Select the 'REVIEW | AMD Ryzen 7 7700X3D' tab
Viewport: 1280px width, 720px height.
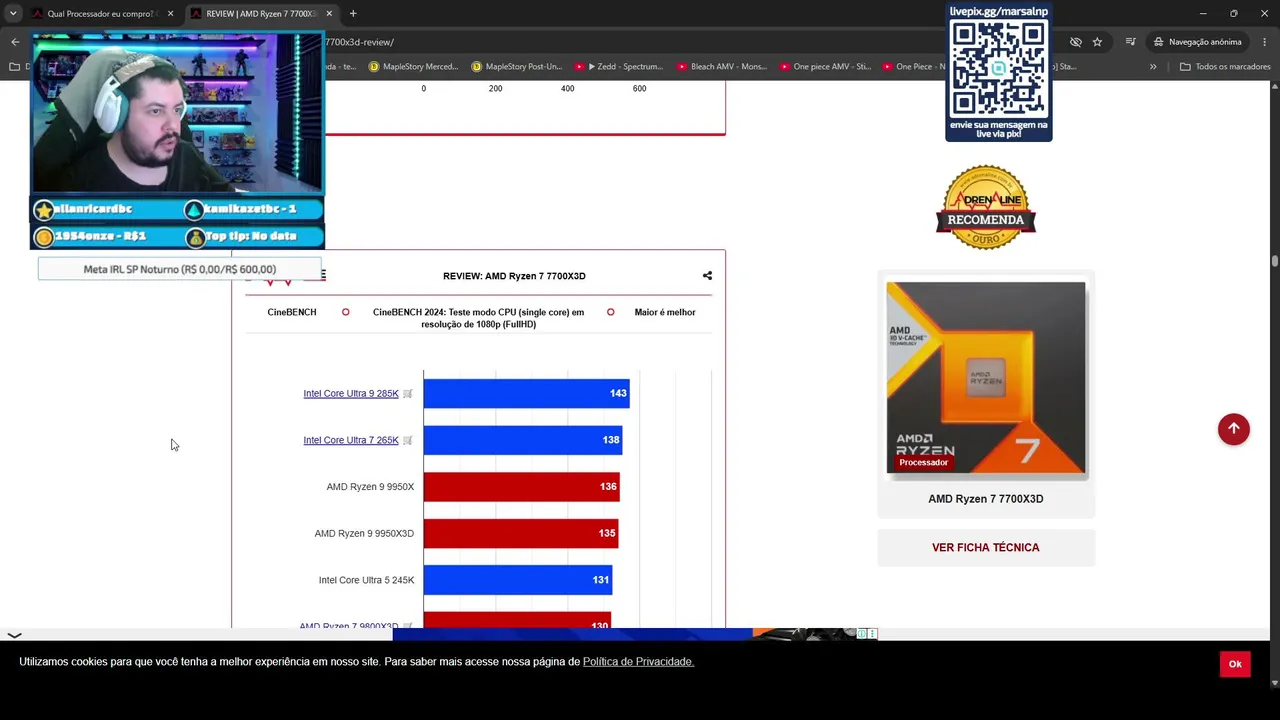(x=260, y=14)
